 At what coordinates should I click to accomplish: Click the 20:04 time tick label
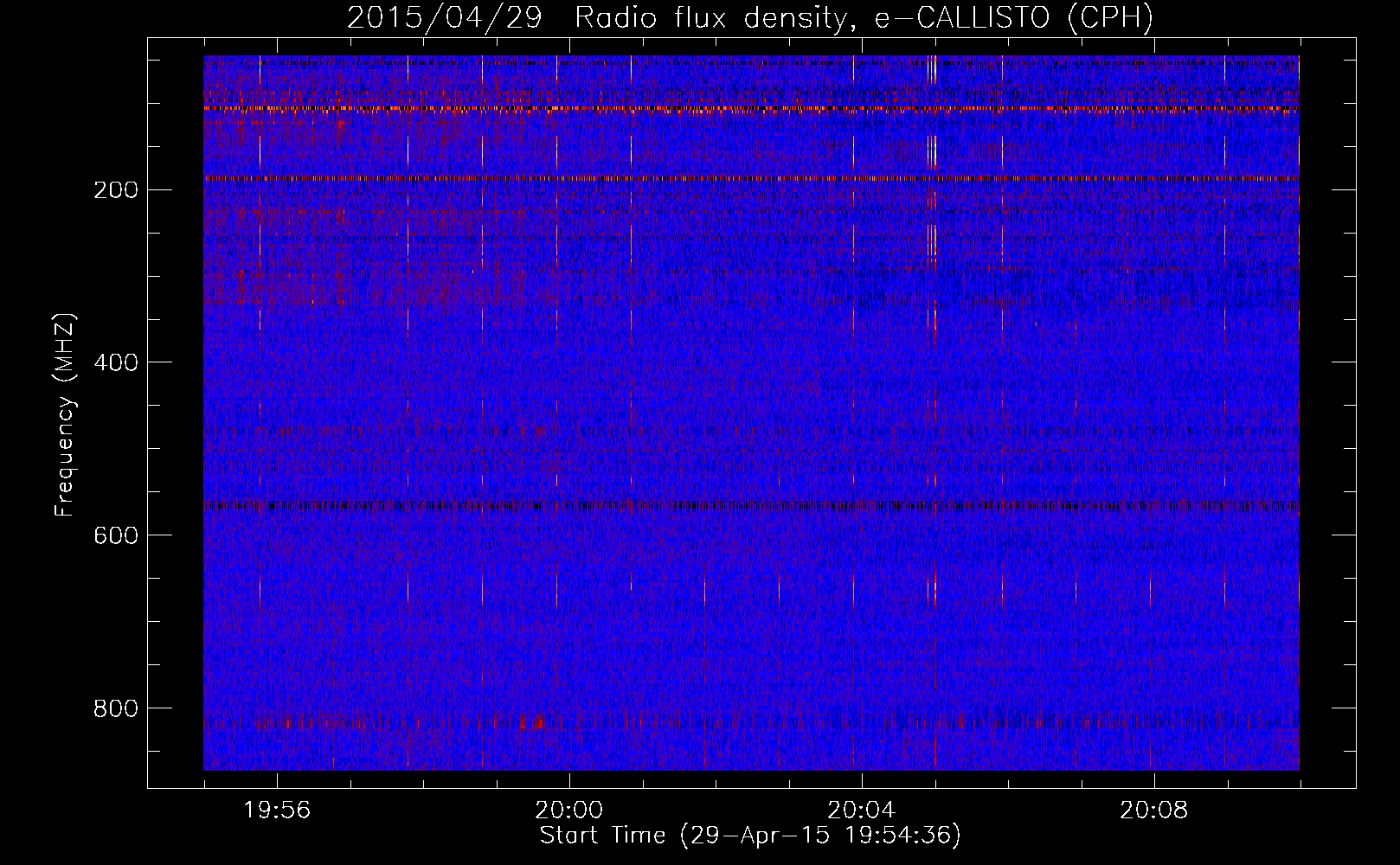tap(862, 811)
